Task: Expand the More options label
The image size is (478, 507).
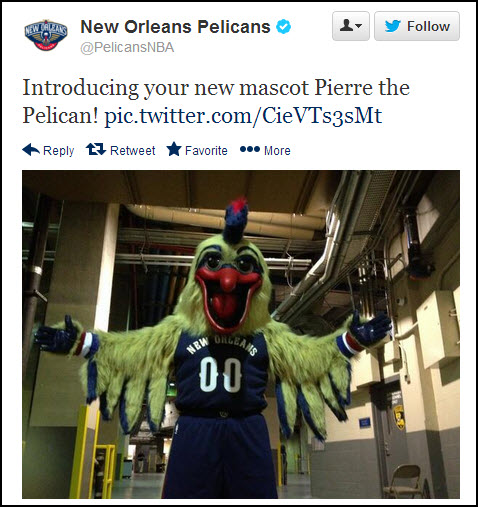Action: tap(277, 151)
